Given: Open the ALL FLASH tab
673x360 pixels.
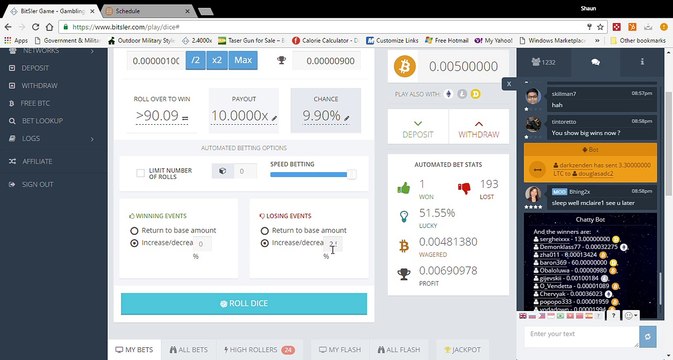Looking at the screenshot, I should click(399, 350).
